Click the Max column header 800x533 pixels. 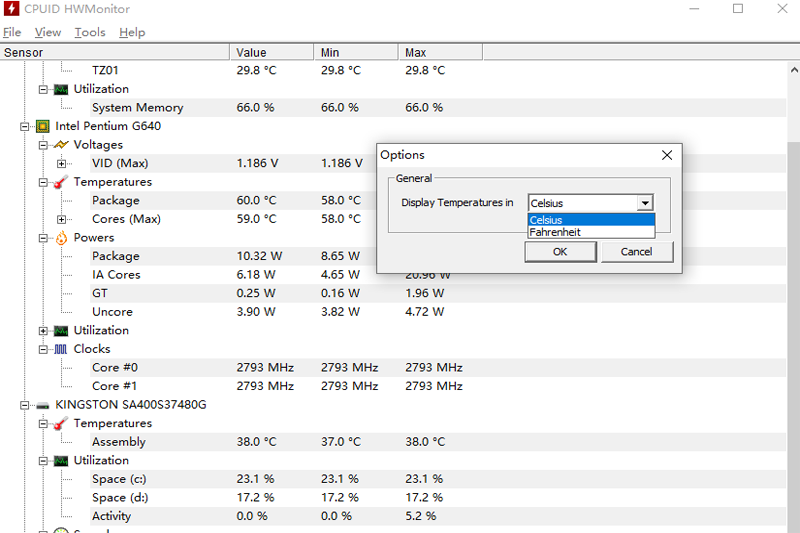click(440, 53)
